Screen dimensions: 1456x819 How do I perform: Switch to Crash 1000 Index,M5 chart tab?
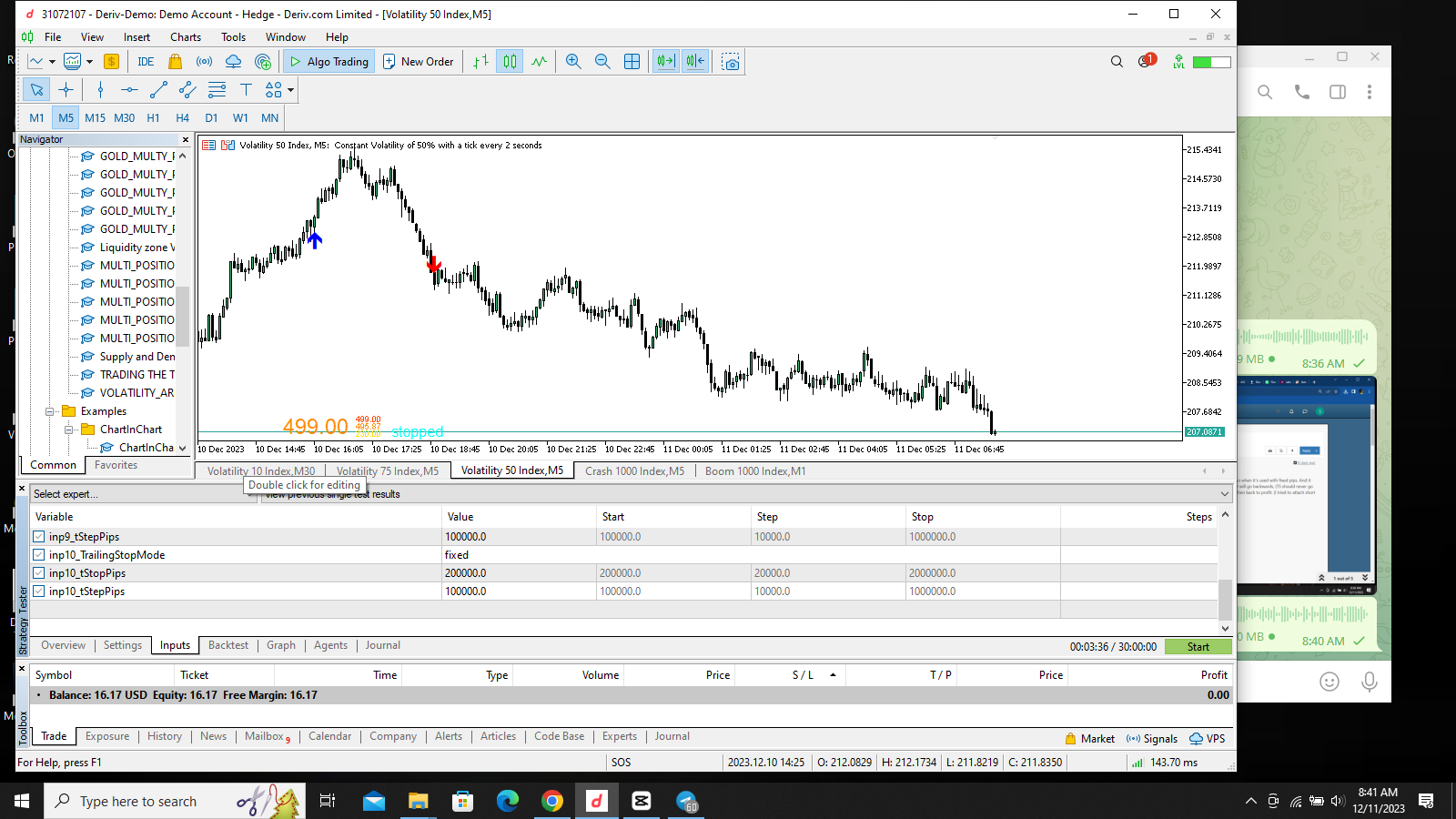(635, 471)
